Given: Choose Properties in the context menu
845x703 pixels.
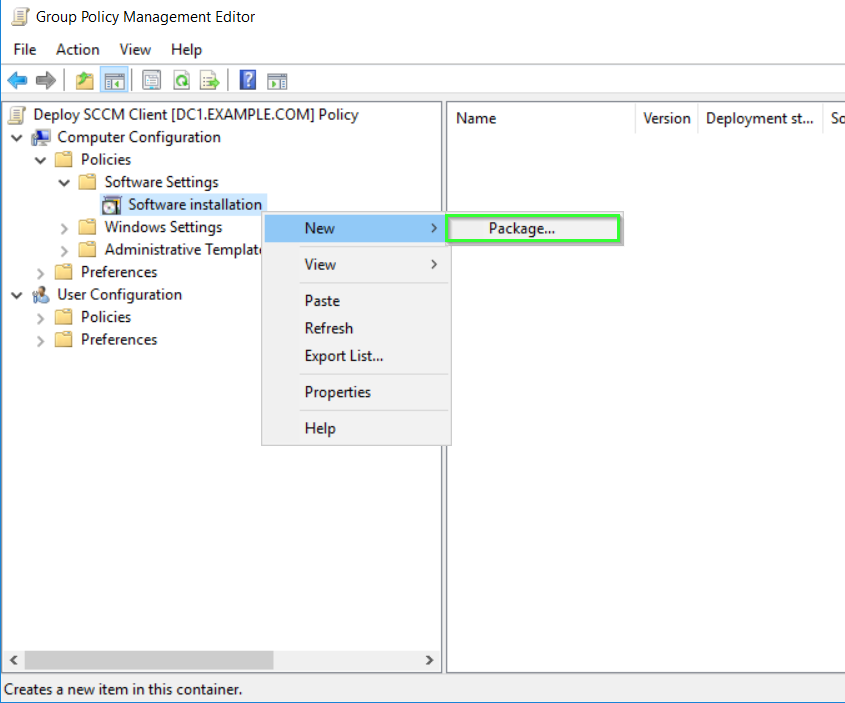Looking at the screenshot, I should coord(337,392).
